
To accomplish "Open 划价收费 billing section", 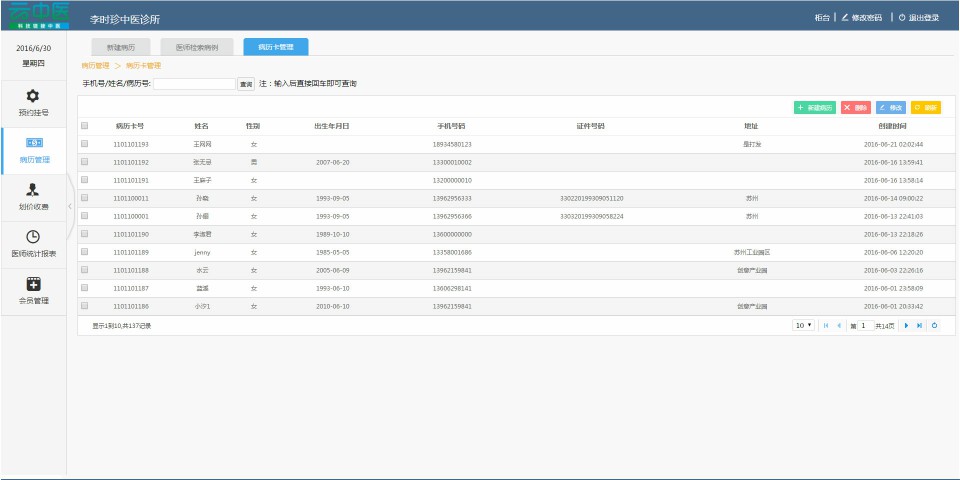I will click(33, 196).
